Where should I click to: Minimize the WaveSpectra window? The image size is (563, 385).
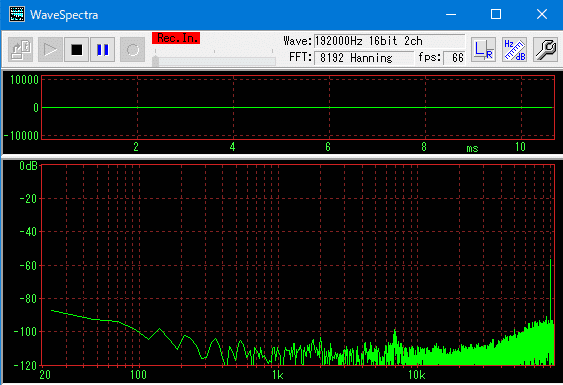[451, 14]
